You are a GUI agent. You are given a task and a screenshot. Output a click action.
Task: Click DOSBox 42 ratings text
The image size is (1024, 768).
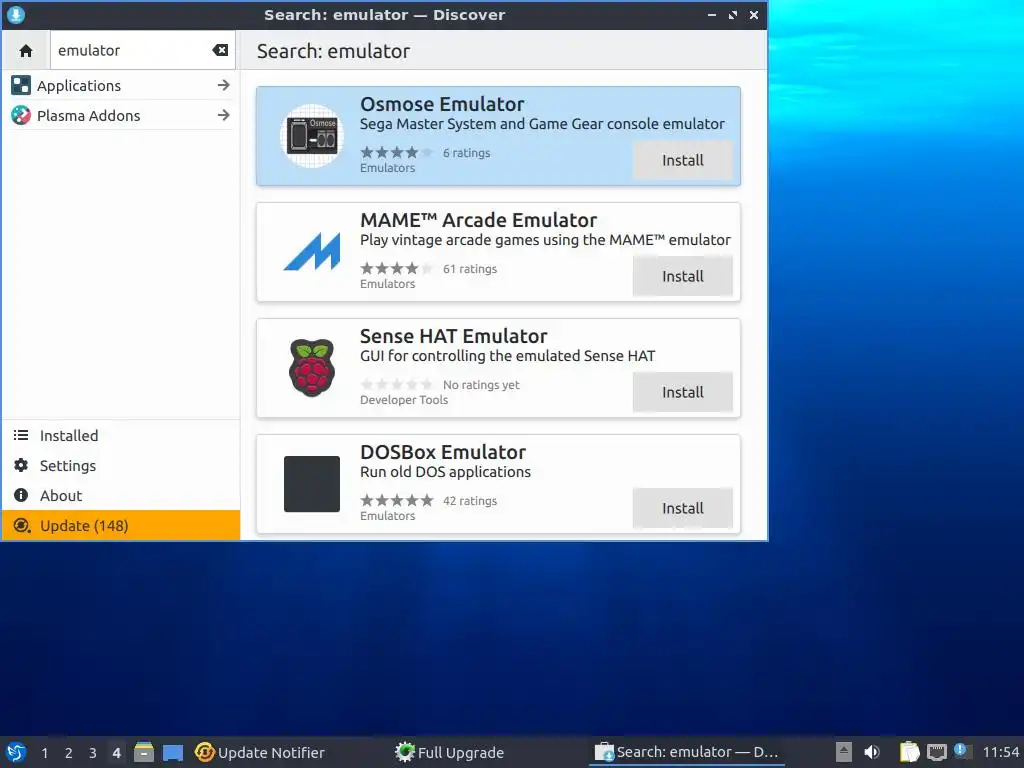tap(470, 501)
